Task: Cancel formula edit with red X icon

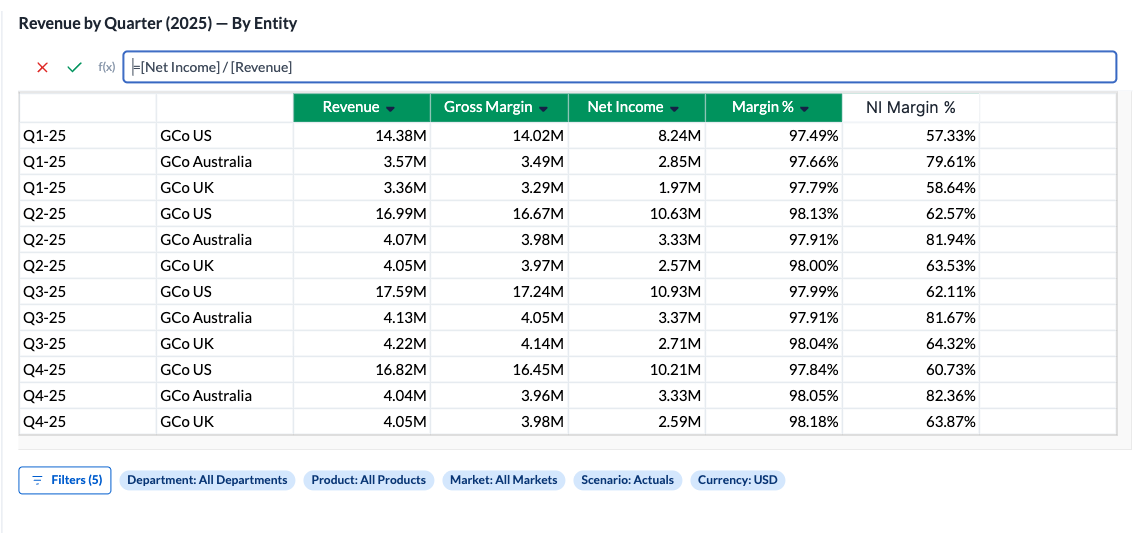Action: tap(42, 67)
